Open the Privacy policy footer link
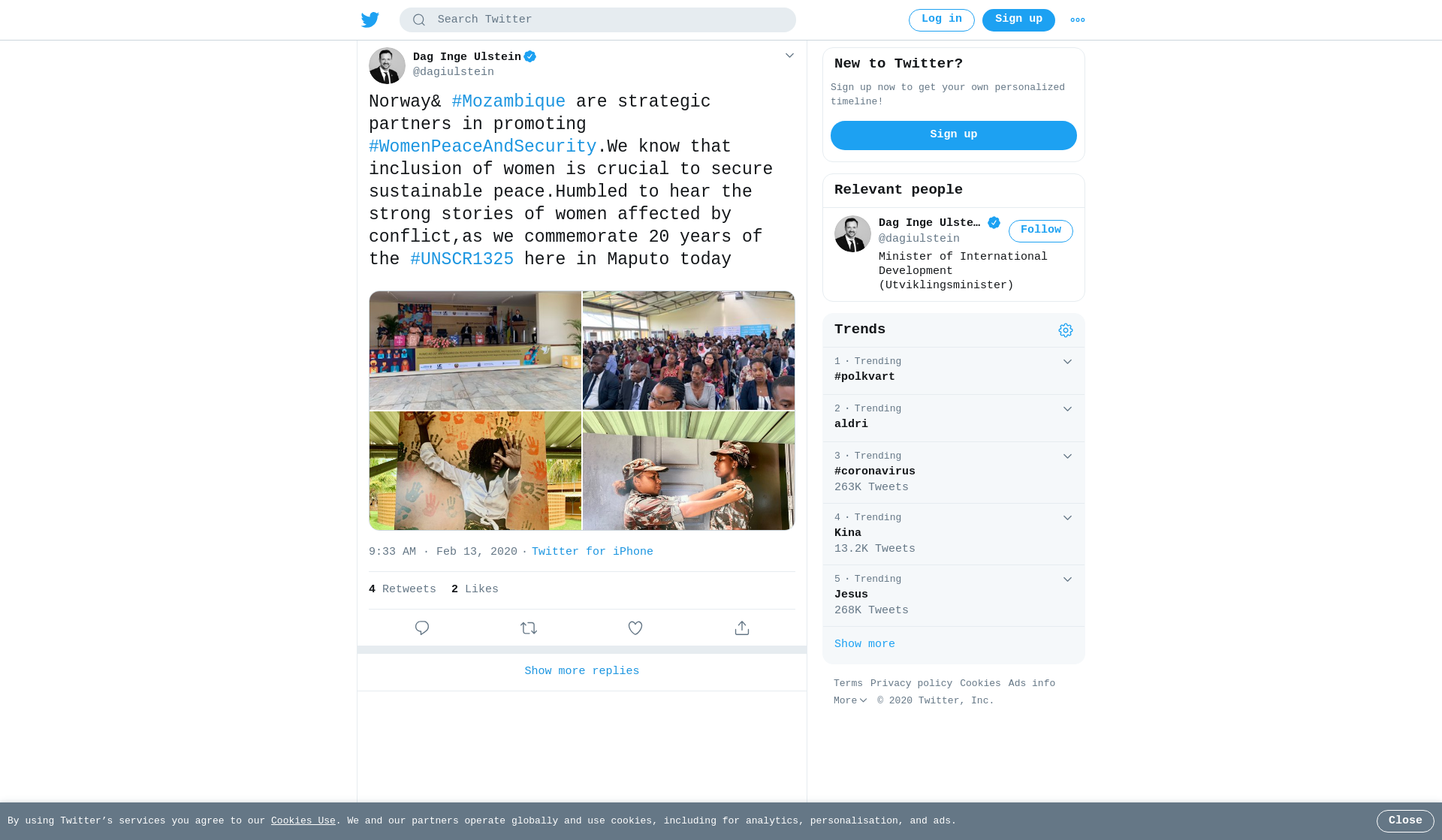1442x840 pixels. pyautogui.click(x=911, y=683)
